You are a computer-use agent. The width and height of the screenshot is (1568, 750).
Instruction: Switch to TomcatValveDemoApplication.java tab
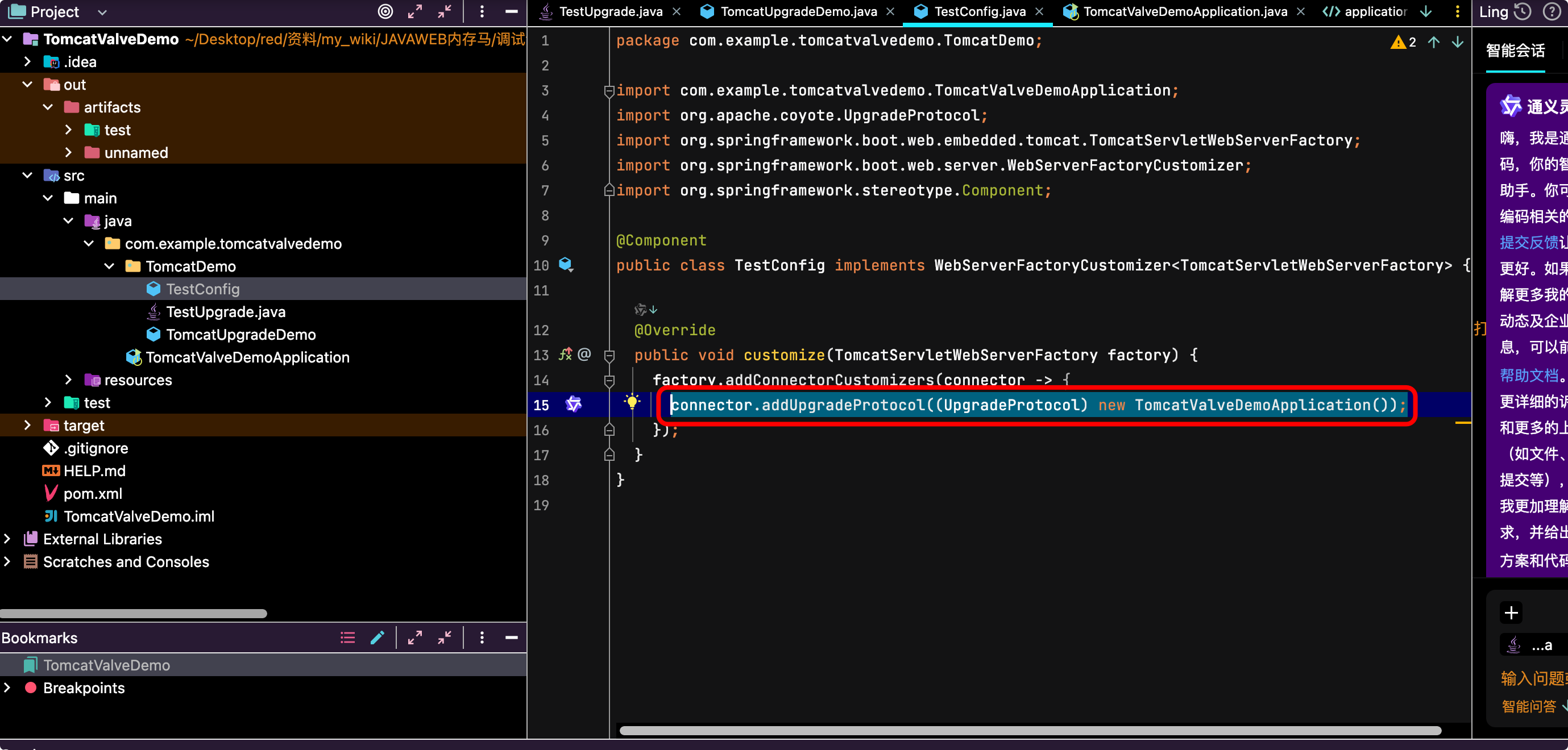(x=1185, y=11)
